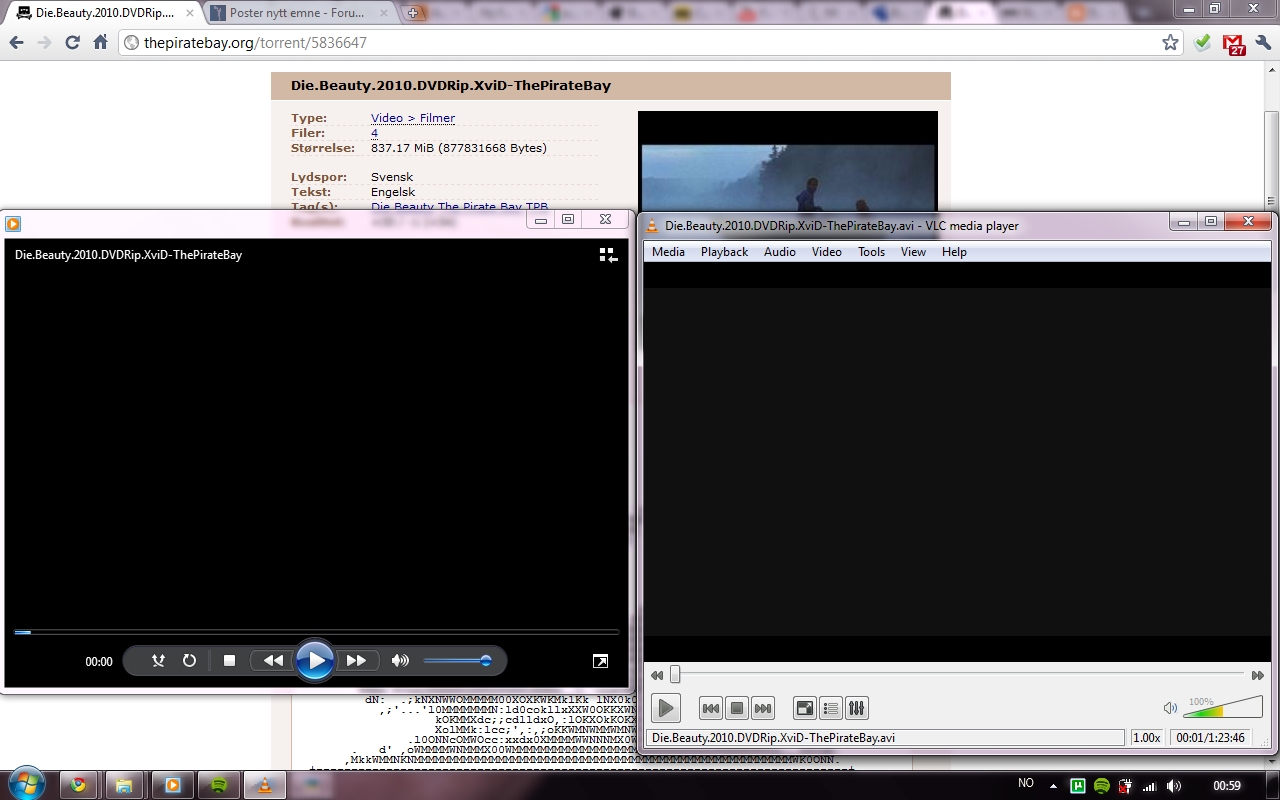The height and width of the screenshot is (800, 1280).
Task: Fast forward in Windows Media Player
Action: (x=356, y=661)
